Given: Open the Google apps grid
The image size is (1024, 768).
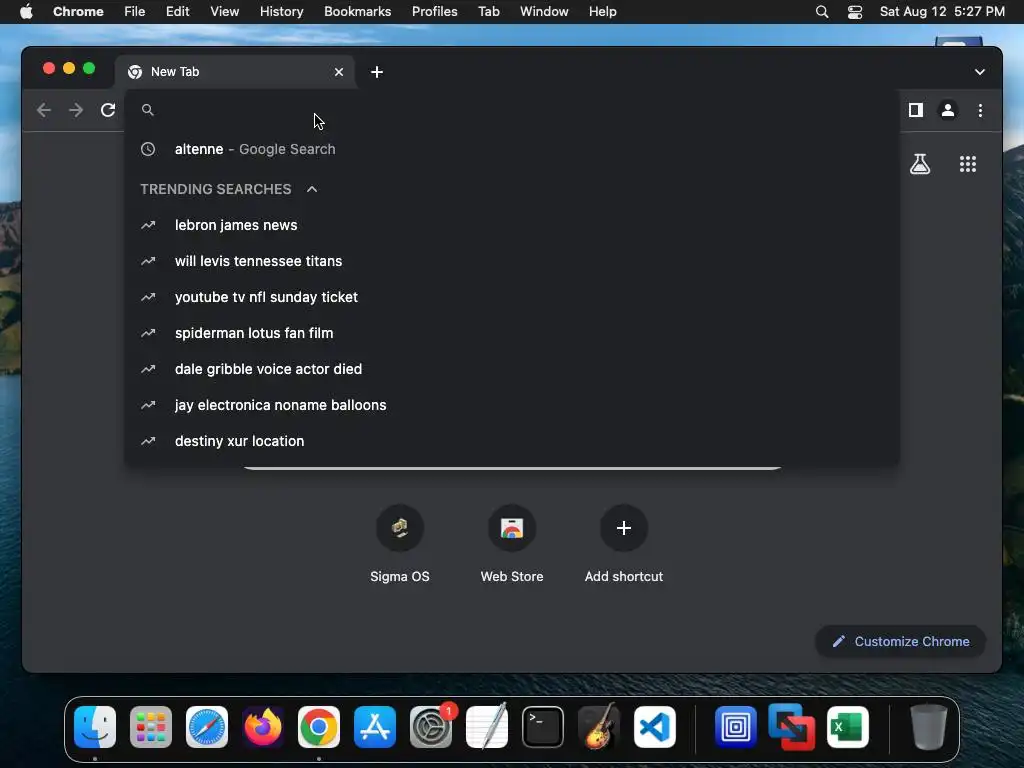Looking at the screenshot, I should click(x=968, y=164).
